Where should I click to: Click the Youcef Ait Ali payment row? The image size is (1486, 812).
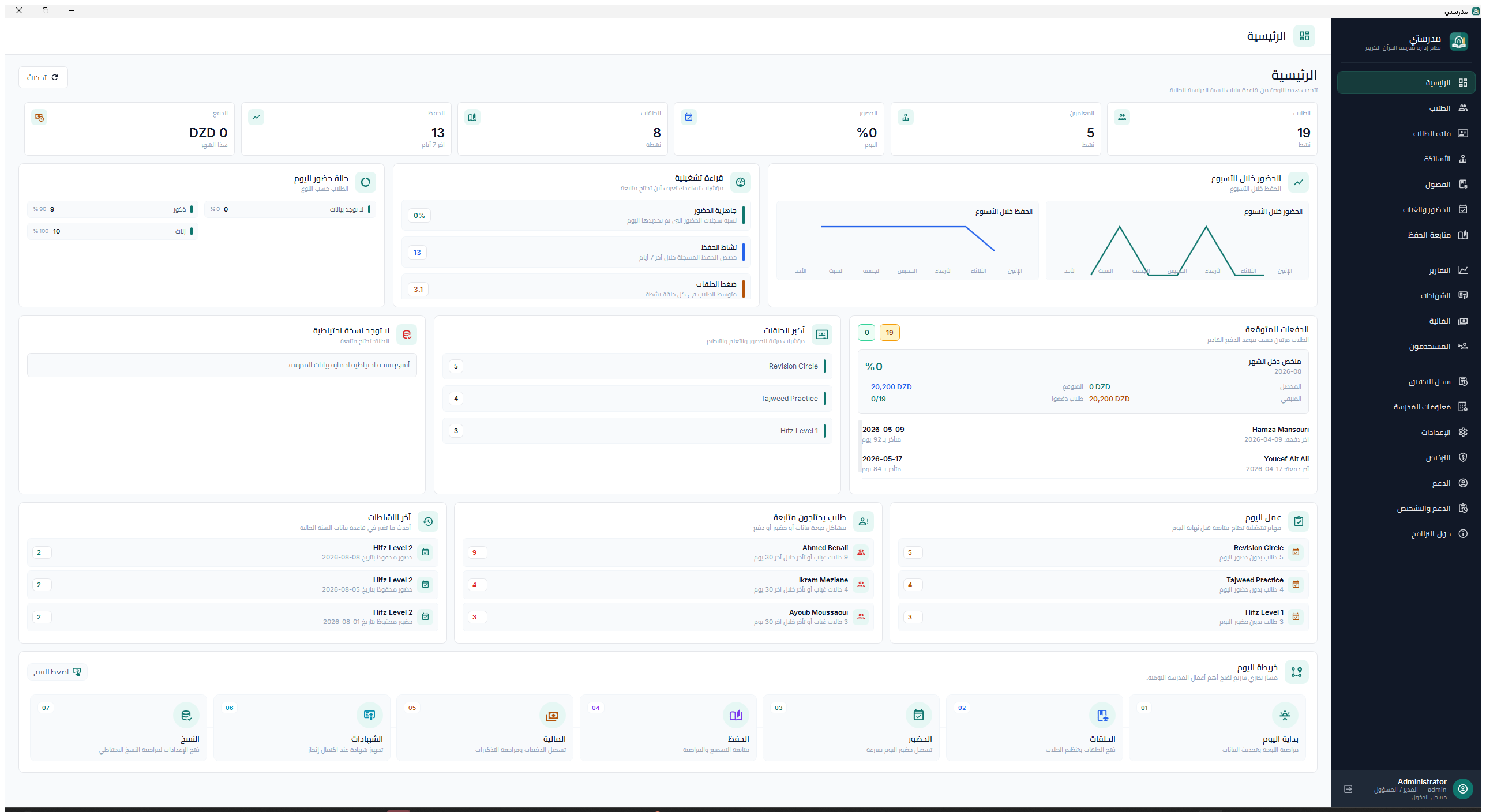[1085, 464]
